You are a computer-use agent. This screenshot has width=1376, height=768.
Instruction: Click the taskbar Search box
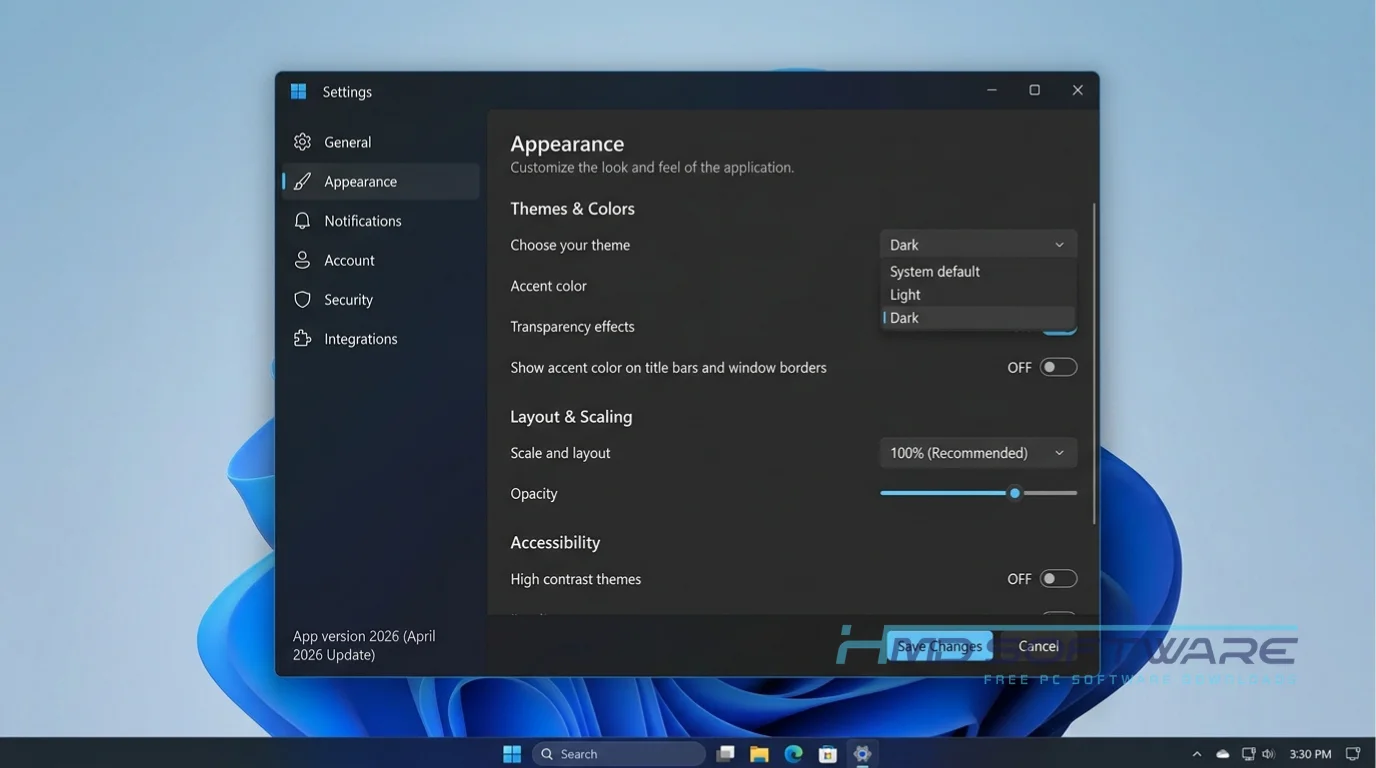tap(619, 754)
